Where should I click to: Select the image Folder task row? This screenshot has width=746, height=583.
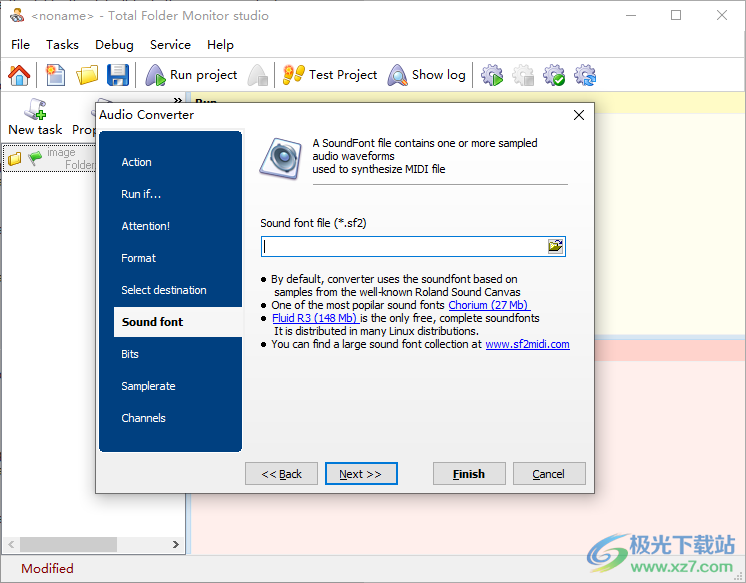tap(50, 158)
